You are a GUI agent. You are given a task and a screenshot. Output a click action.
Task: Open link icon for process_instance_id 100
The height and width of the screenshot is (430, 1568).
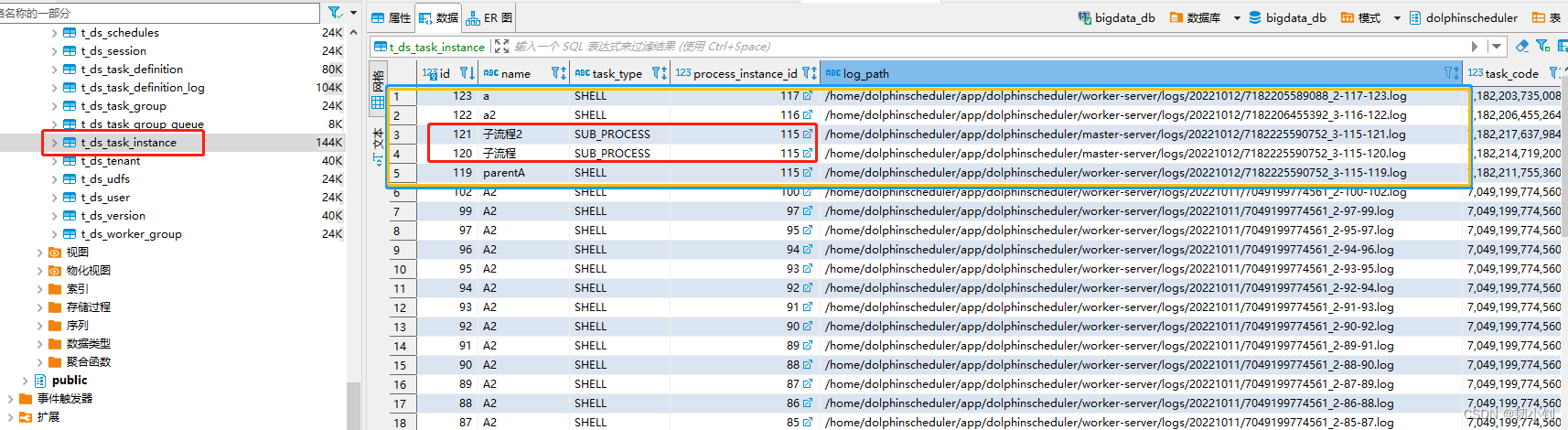coord(808,192)
